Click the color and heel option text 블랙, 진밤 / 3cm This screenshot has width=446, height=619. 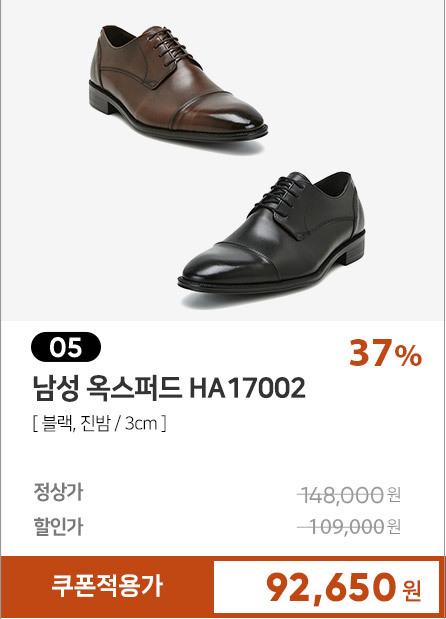(99, 424)
